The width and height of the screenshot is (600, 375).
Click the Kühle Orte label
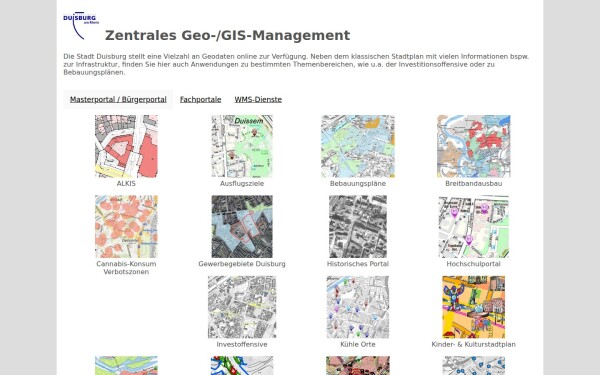(358, 344)
